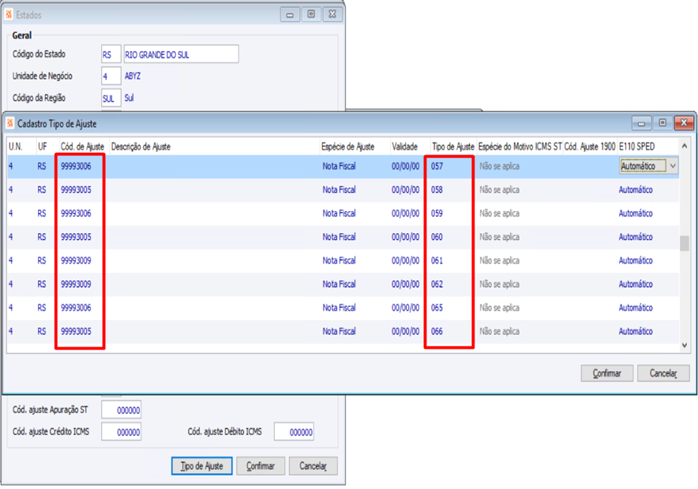Click the Cadastro Tipo de Ajuste title icon
Image resolution: width=698 pixels, height=489 pixels.
pos(10,123)
